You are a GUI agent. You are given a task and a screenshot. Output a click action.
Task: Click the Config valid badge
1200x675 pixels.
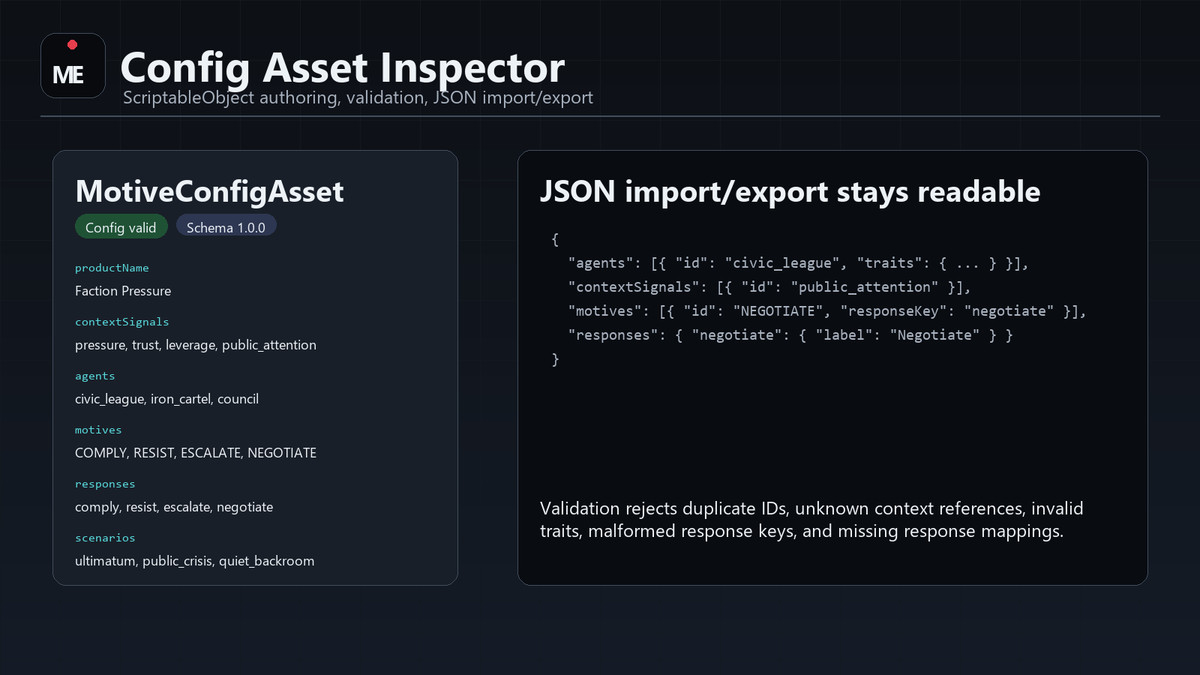[x=121, y=227]
